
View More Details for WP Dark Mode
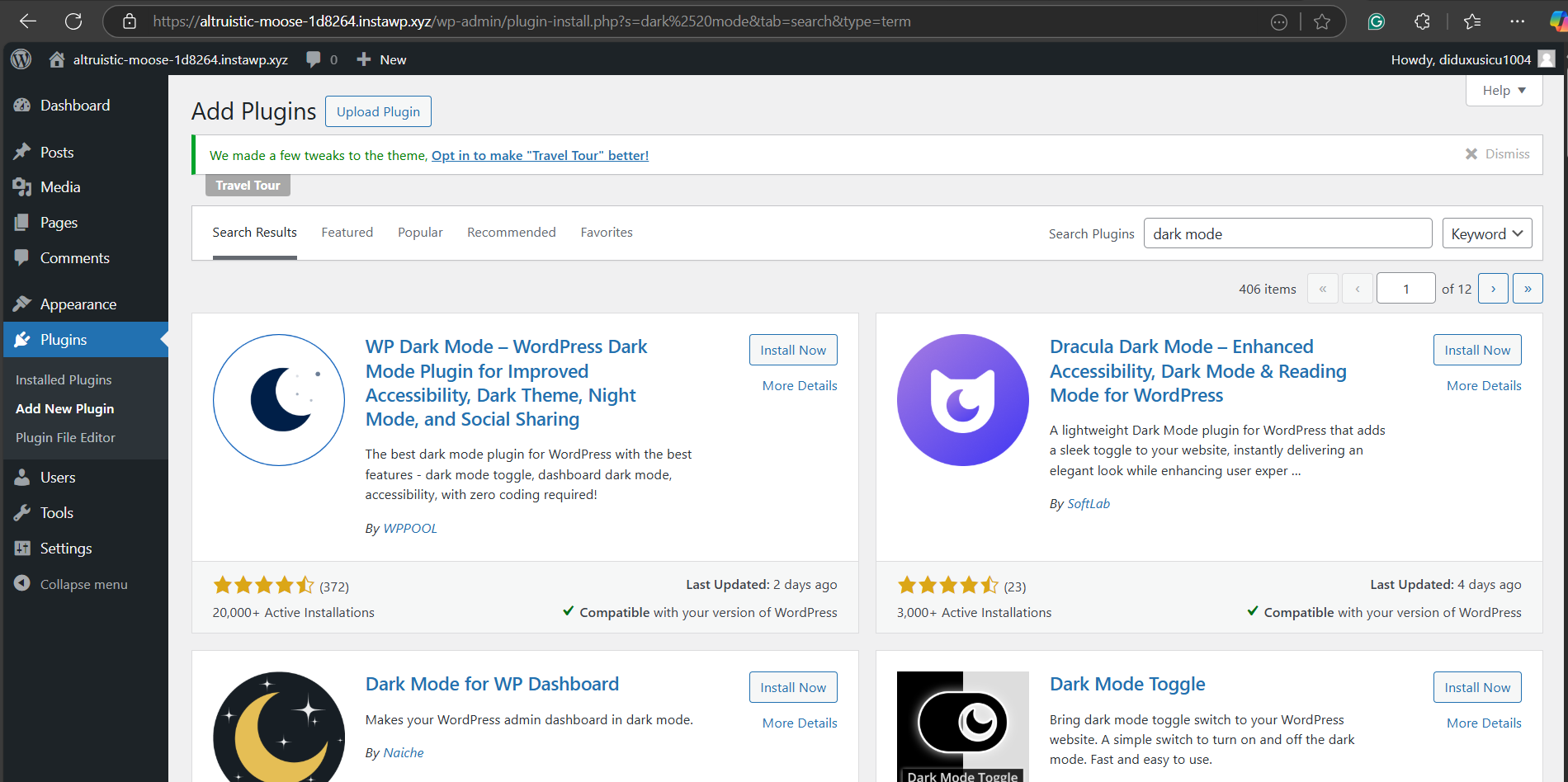click(800, 386)
